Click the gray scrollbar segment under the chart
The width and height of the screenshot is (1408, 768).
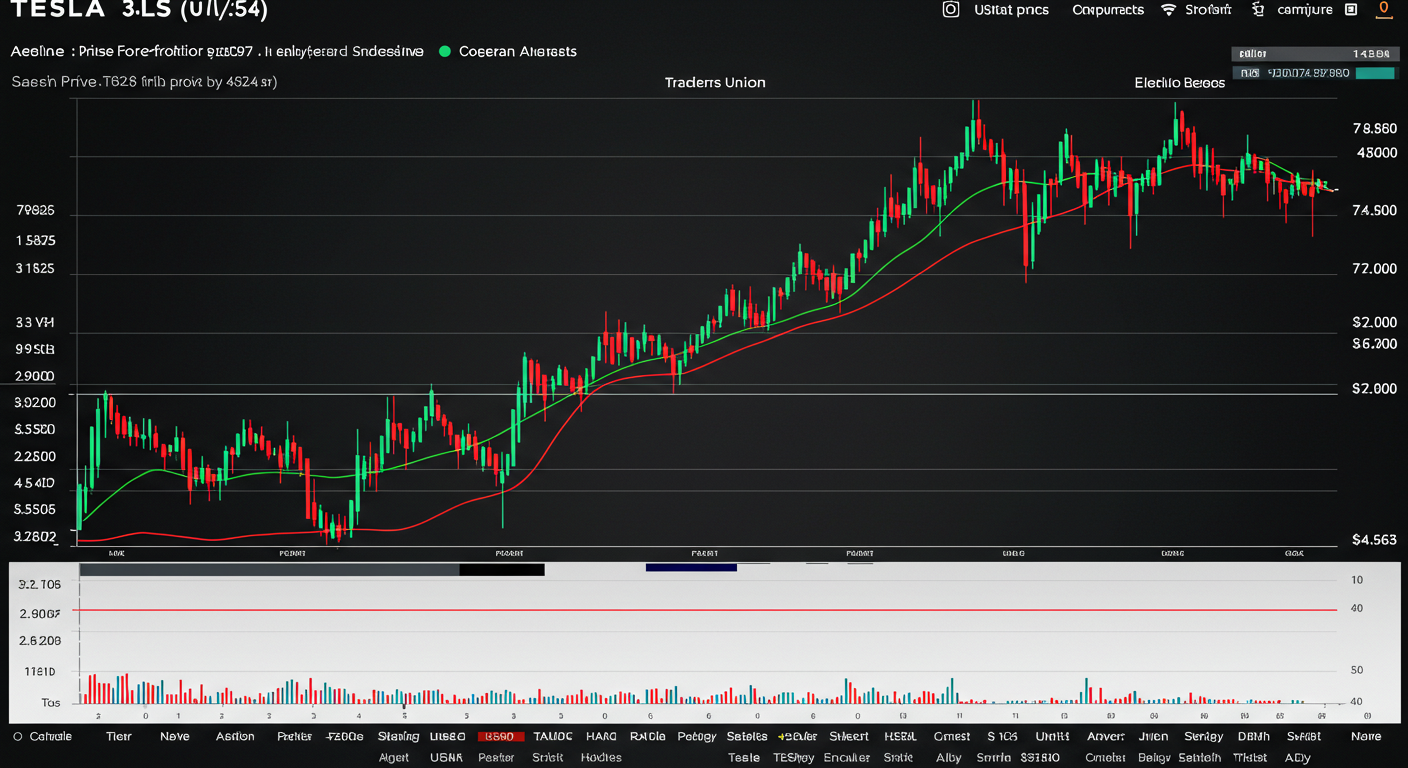(269, 569)
